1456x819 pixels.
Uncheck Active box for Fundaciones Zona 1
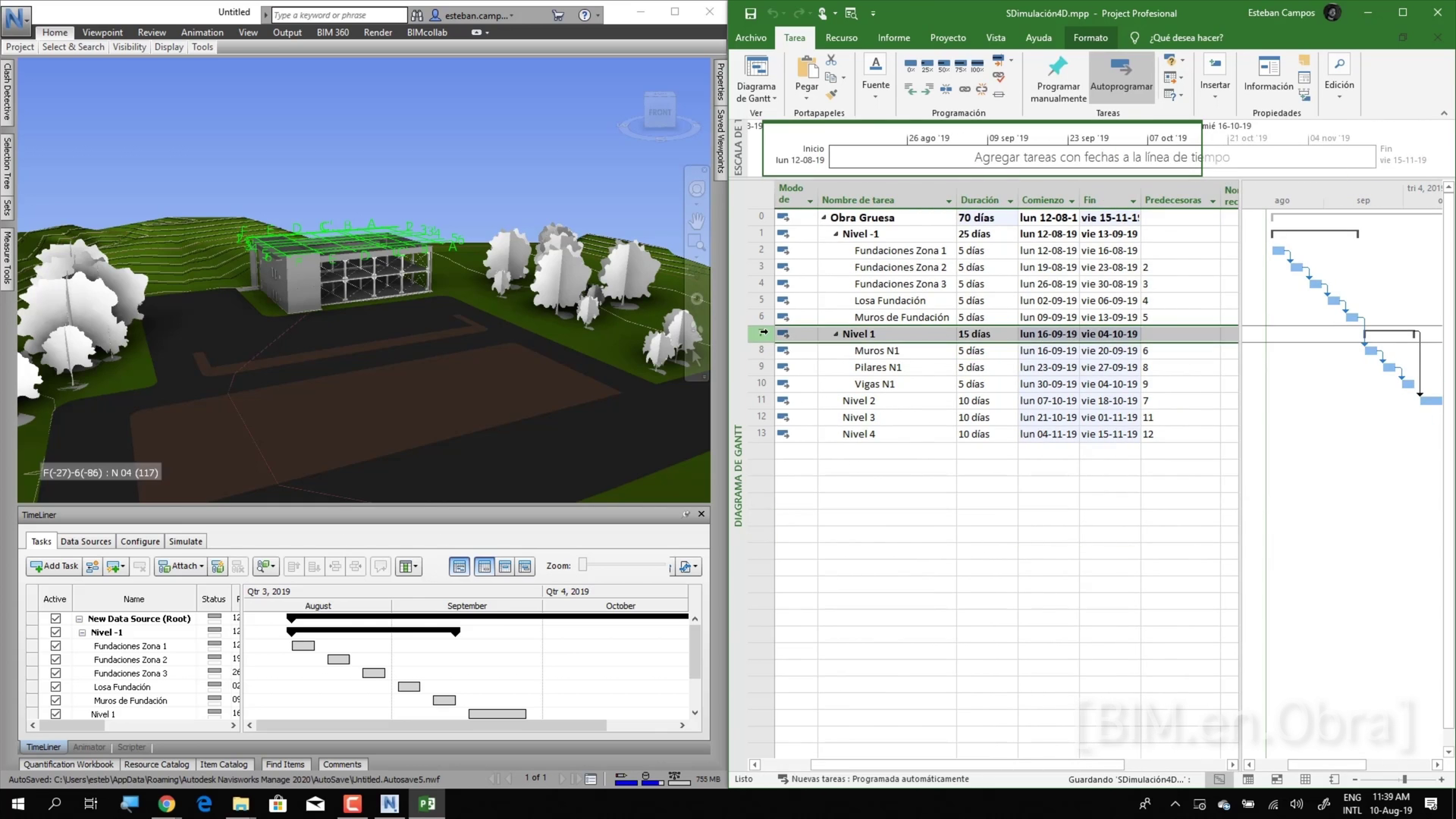point(55,646)
